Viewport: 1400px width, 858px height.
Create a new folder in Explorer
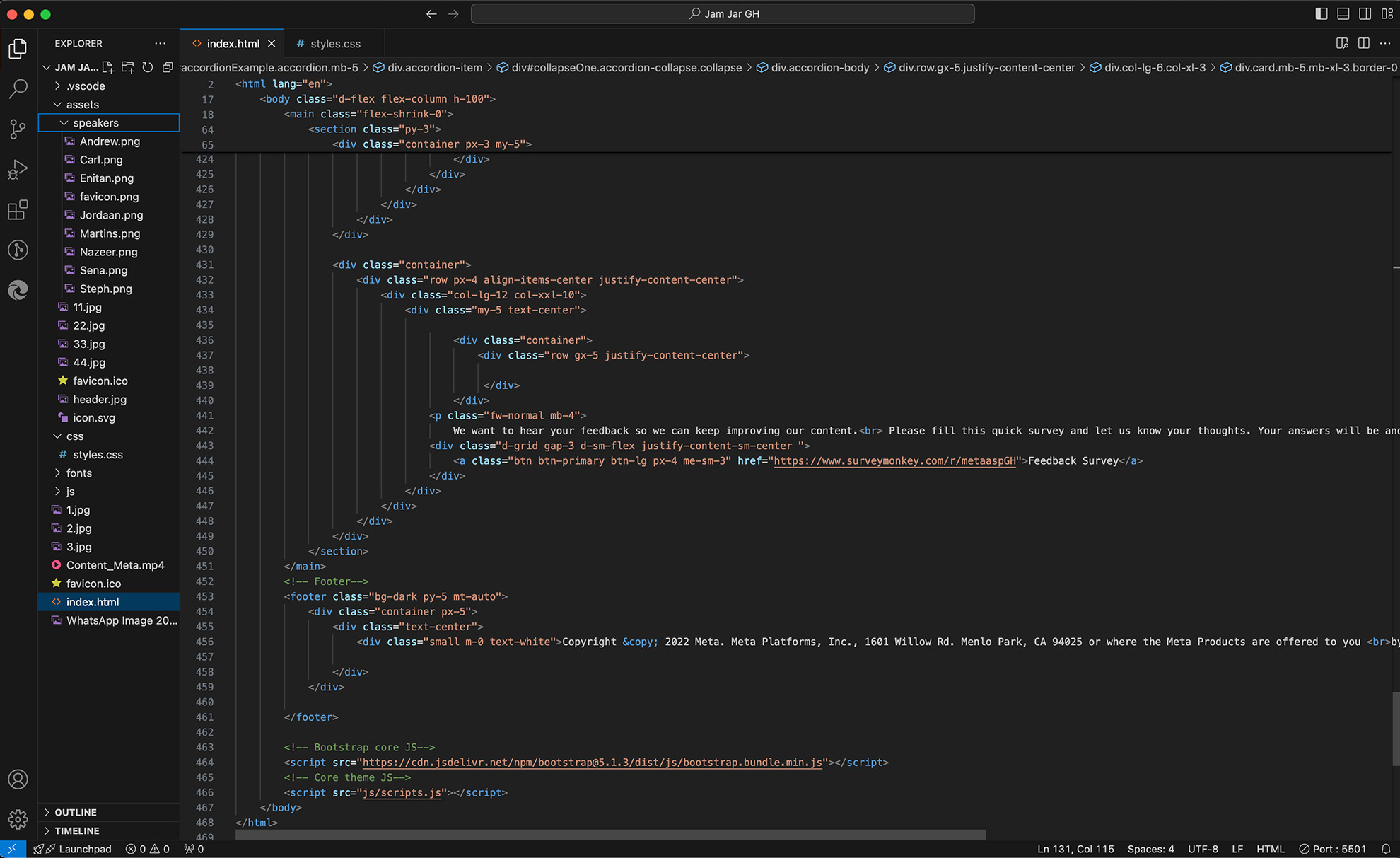(x=127, y=67)
